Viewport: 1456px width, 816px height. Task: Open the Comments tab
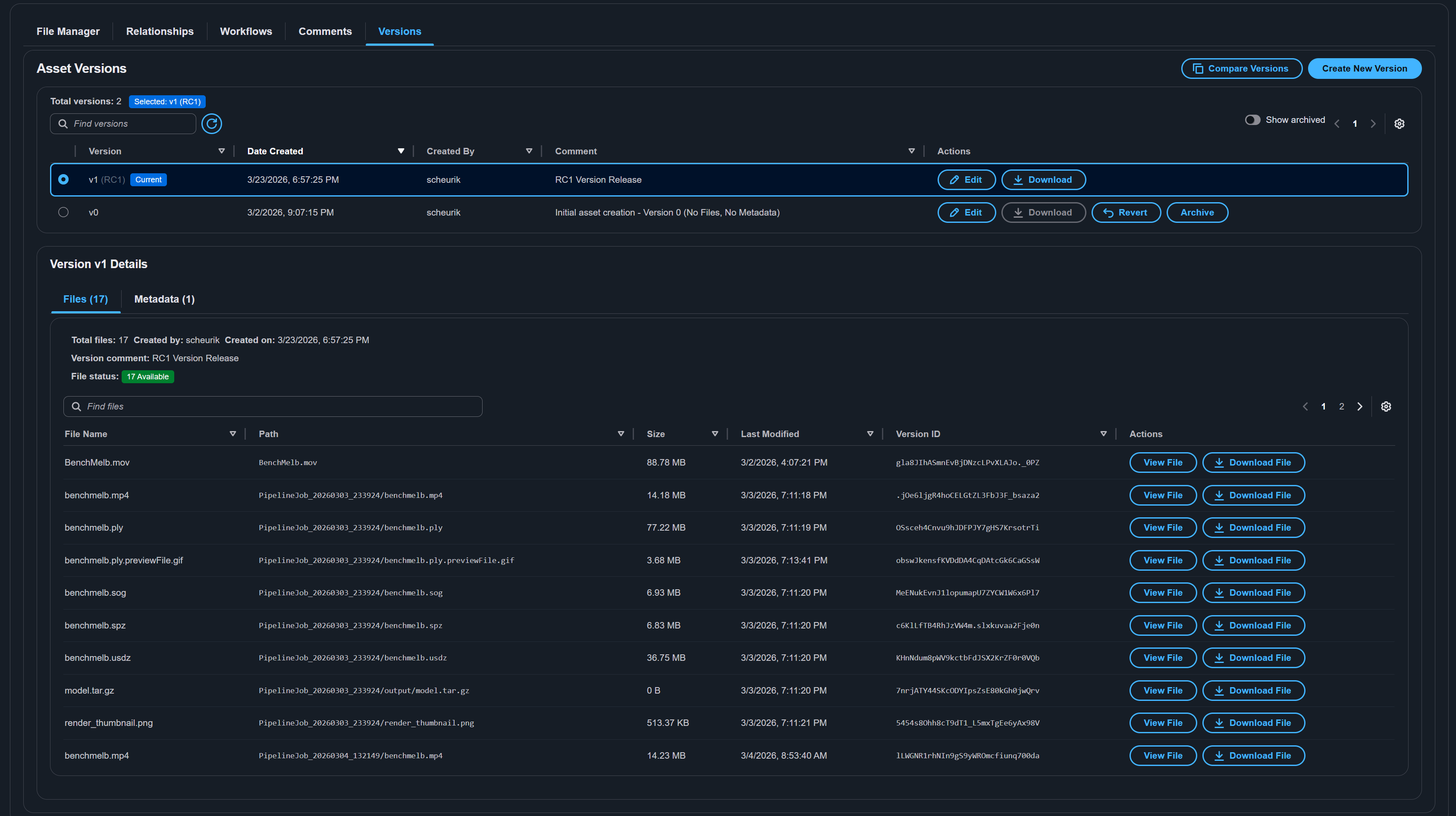pos(325,31)
